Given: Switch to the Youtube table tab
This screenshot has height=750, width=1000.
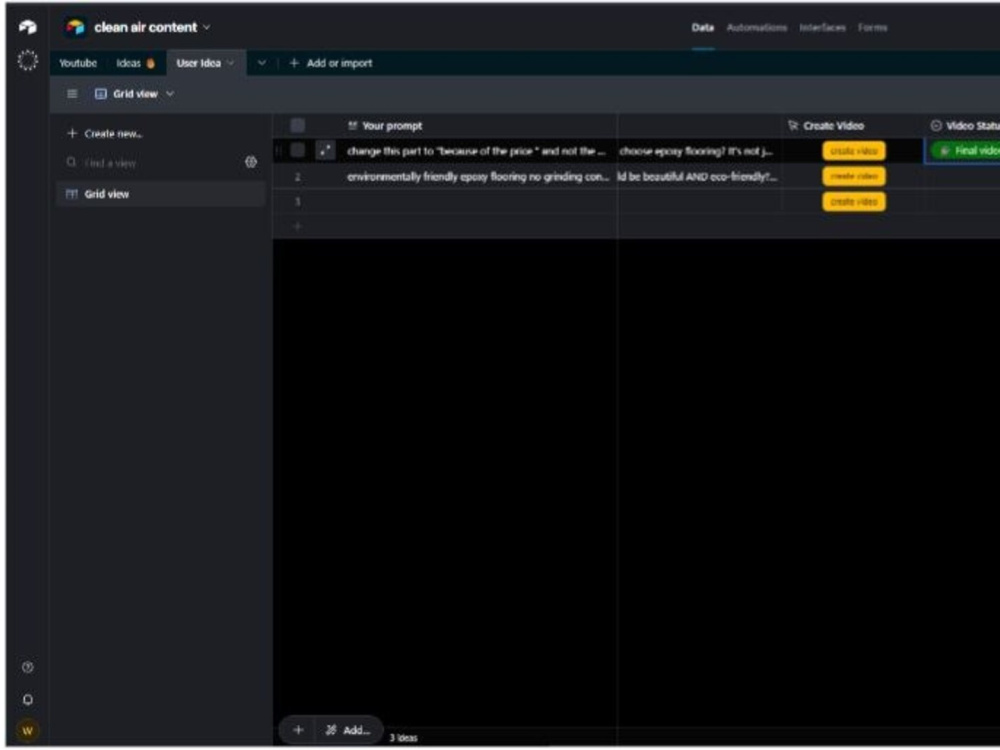Looking at the screenshot, I should [78, 62].
